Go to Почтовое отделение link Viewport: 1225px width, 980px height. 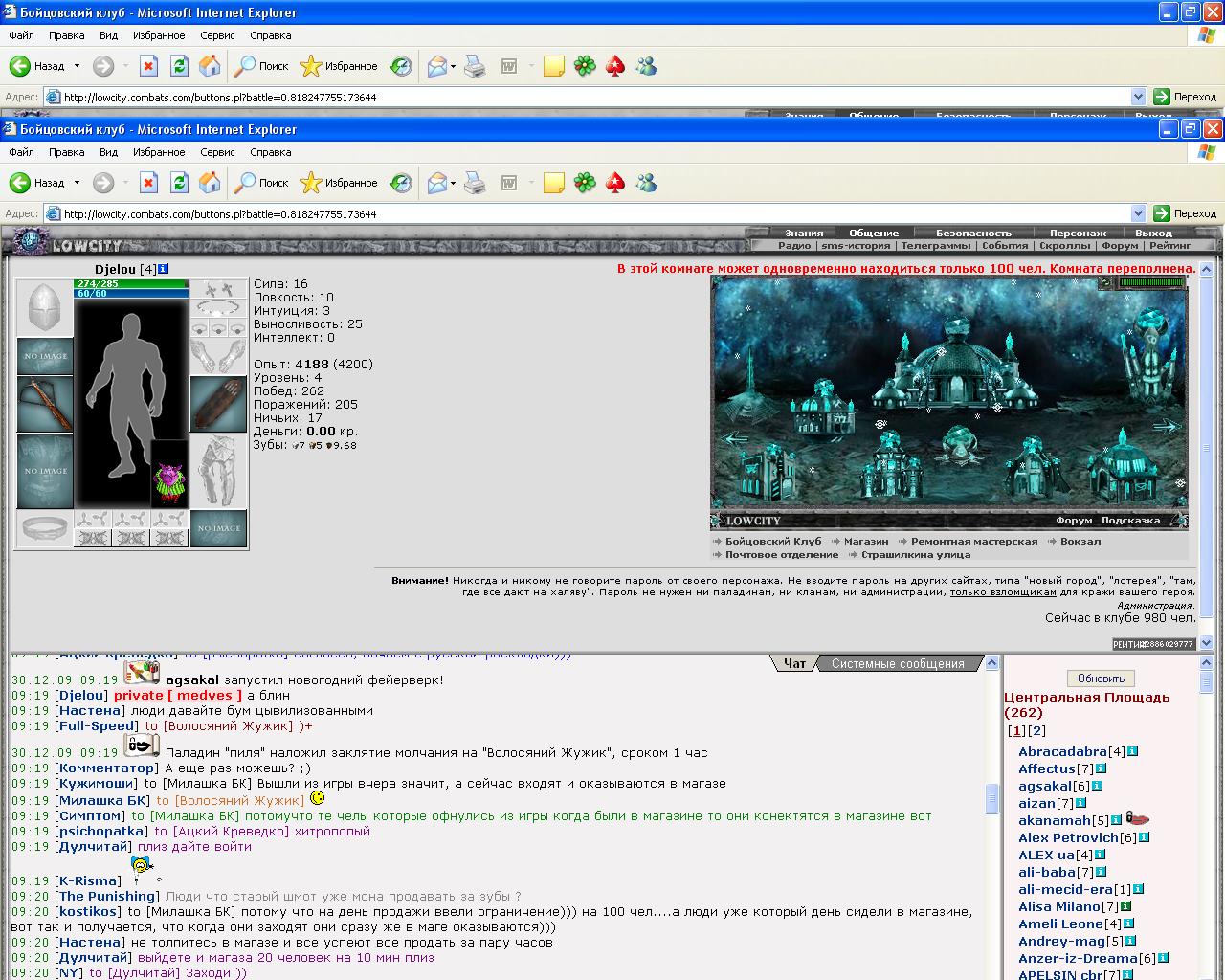(782, 555)
